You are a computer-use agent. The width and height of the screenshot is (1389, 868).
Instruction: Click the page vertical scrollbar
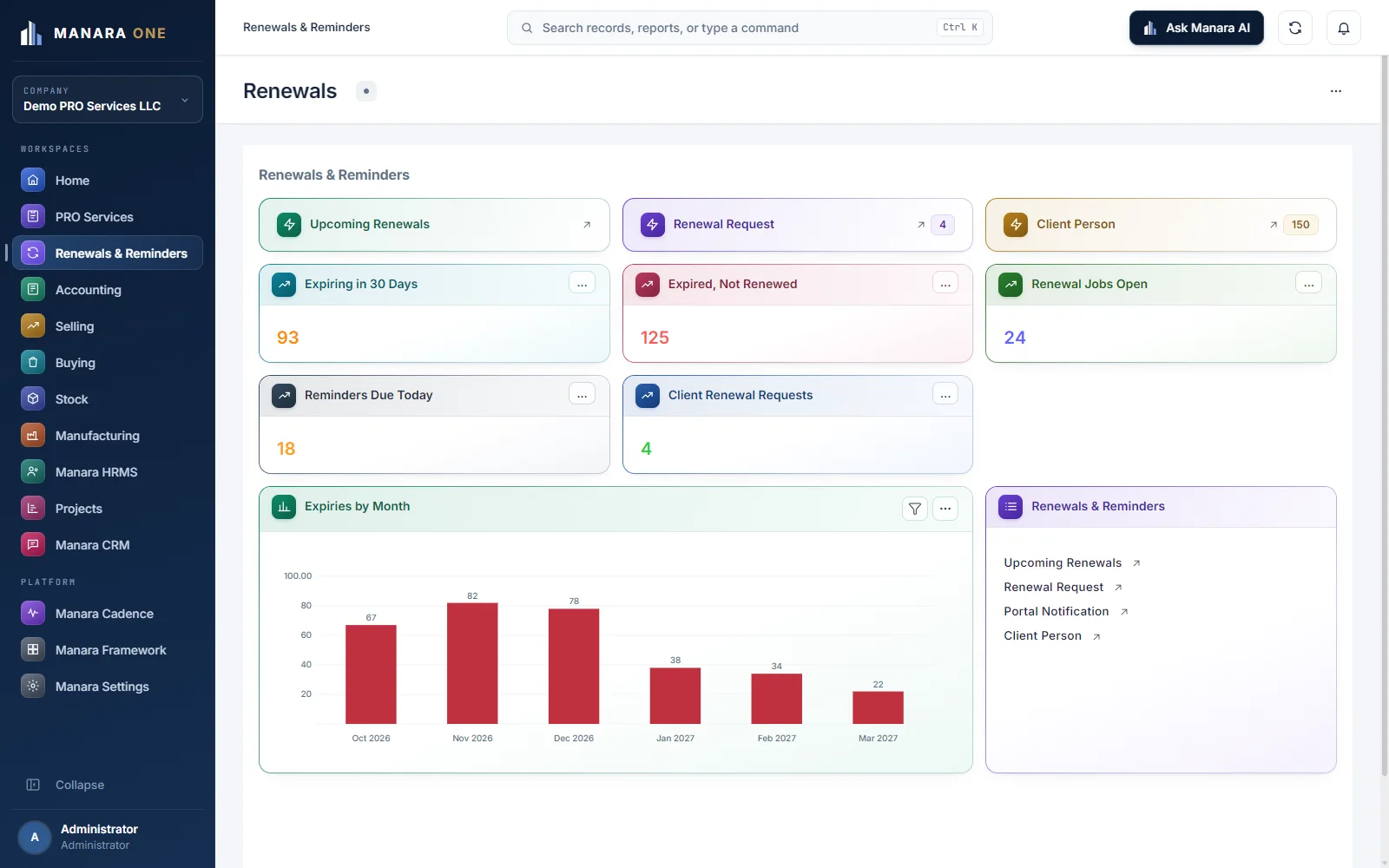[1384, 417]
